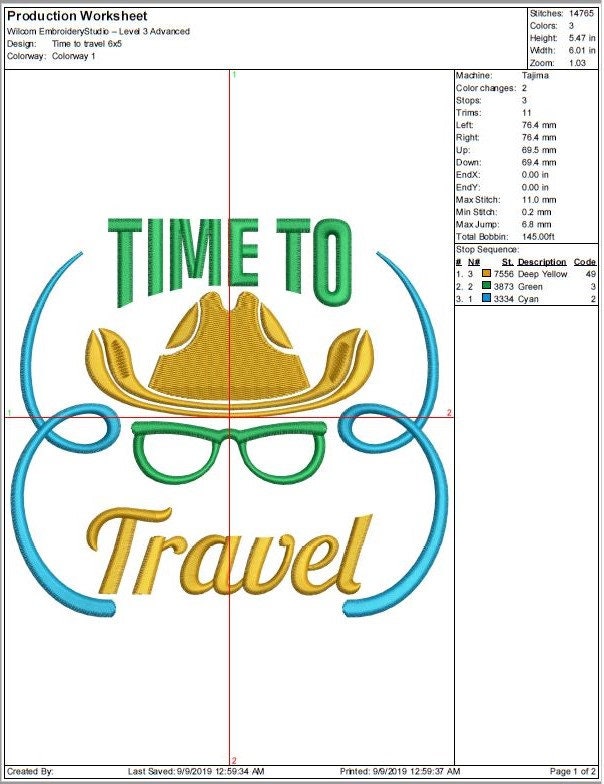Click 'Wilcom EmbroideryStudio – Level 3 Advanced' text
Viewport: 604px width, 784px height.
pos(98,32)
